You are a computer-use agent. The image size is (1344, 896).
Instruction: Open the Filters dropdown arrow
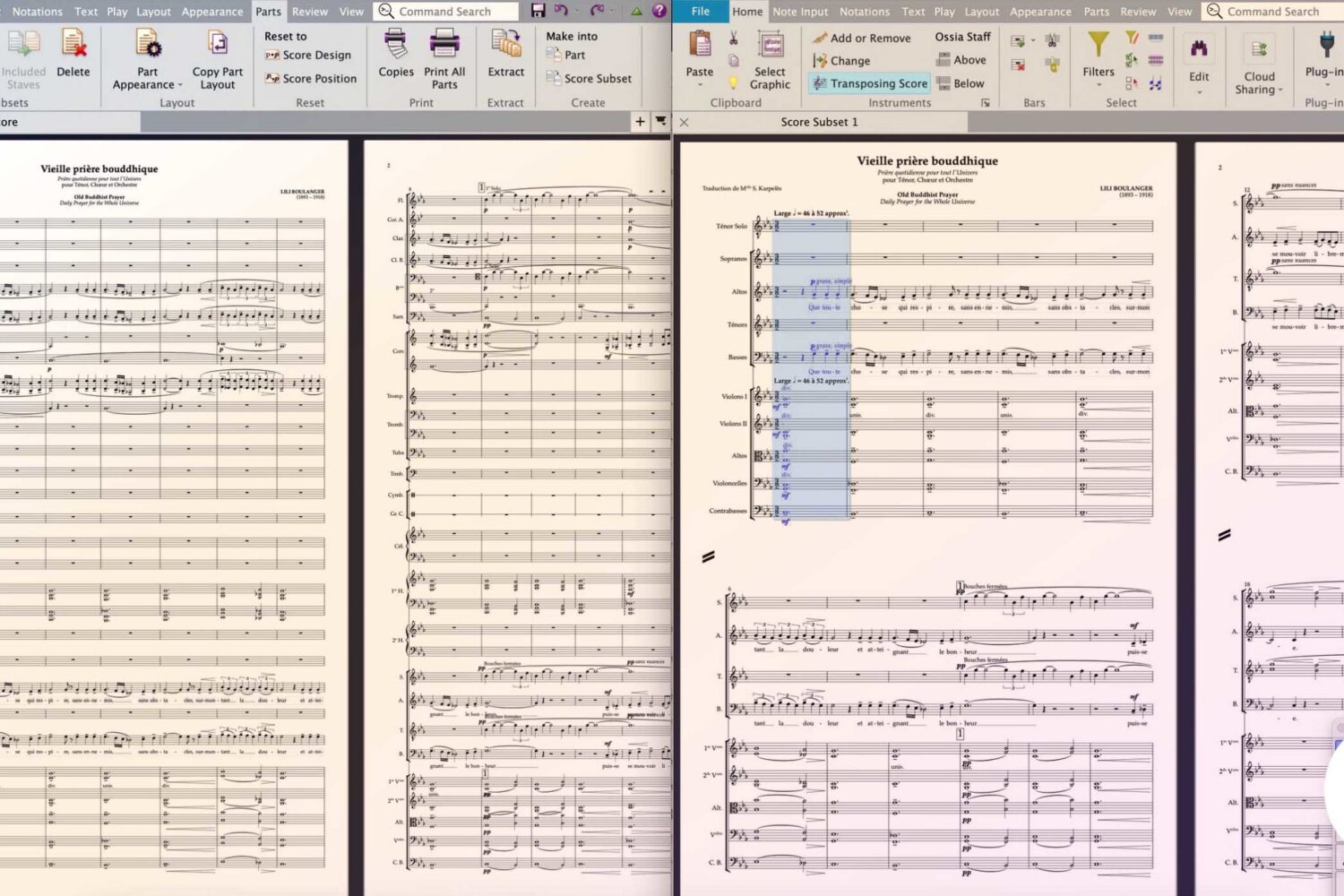[1097, 84]
